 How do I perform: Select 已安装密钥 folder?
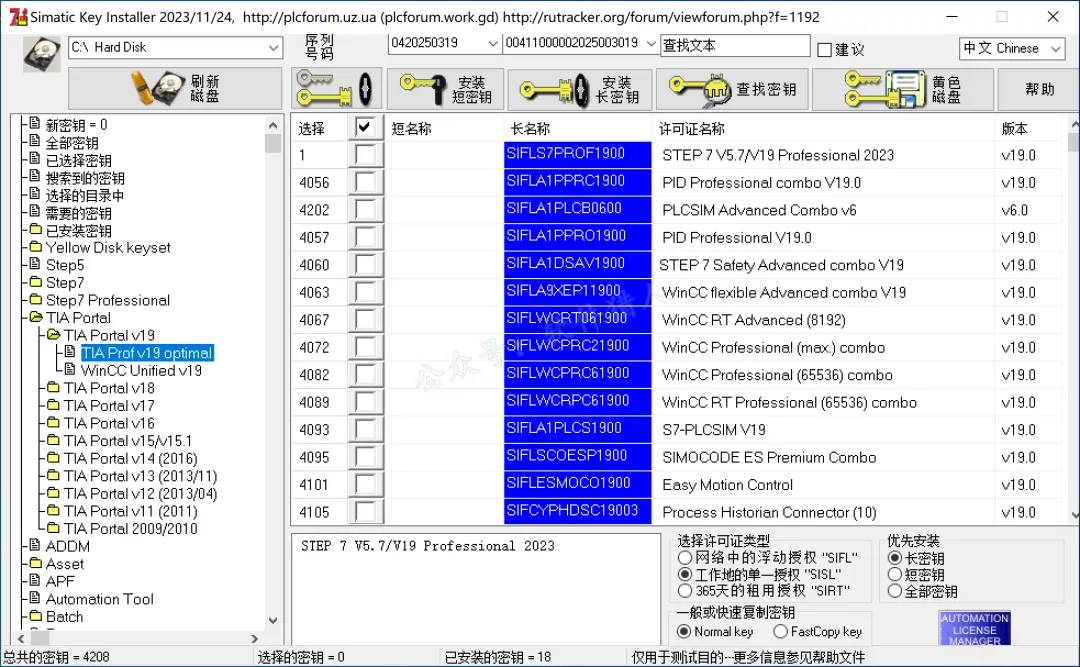(x=79, y=230)
